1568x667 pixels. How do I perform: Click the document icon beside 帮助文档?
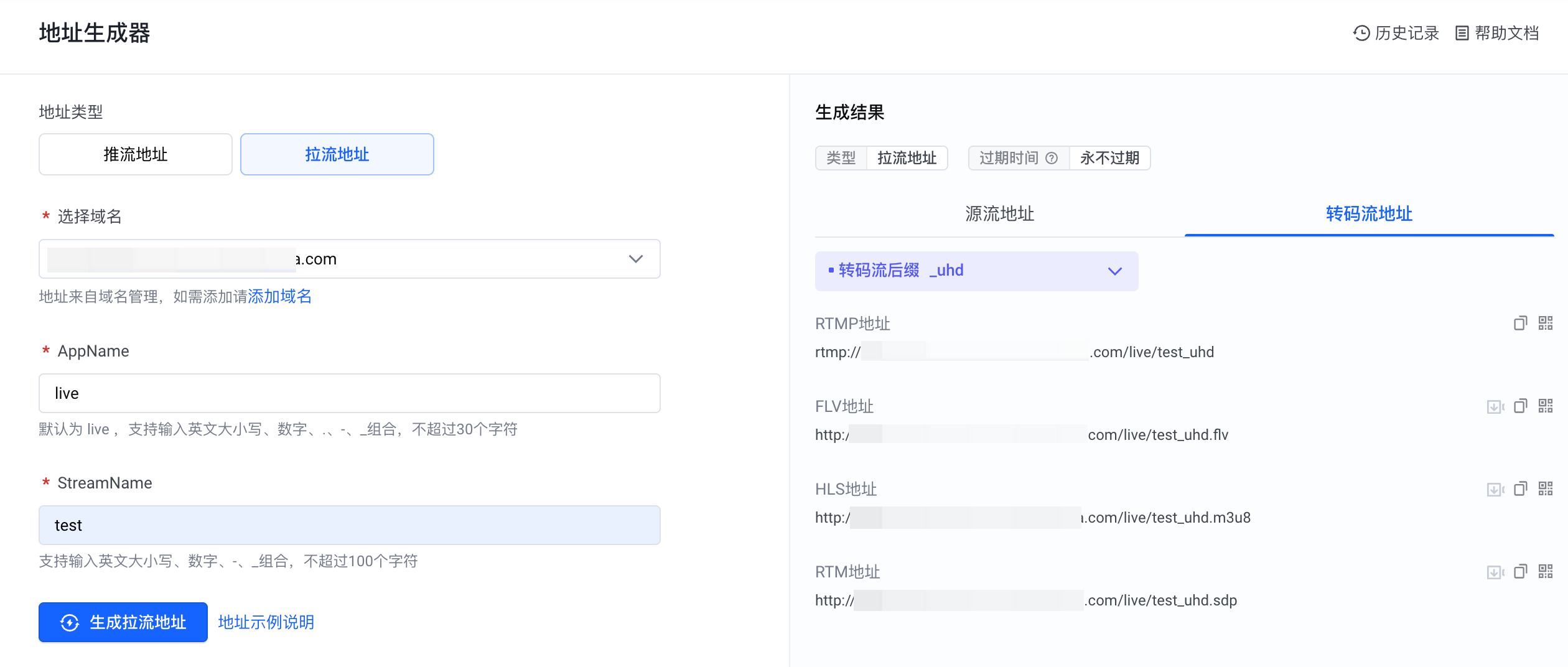[1462, 33]
